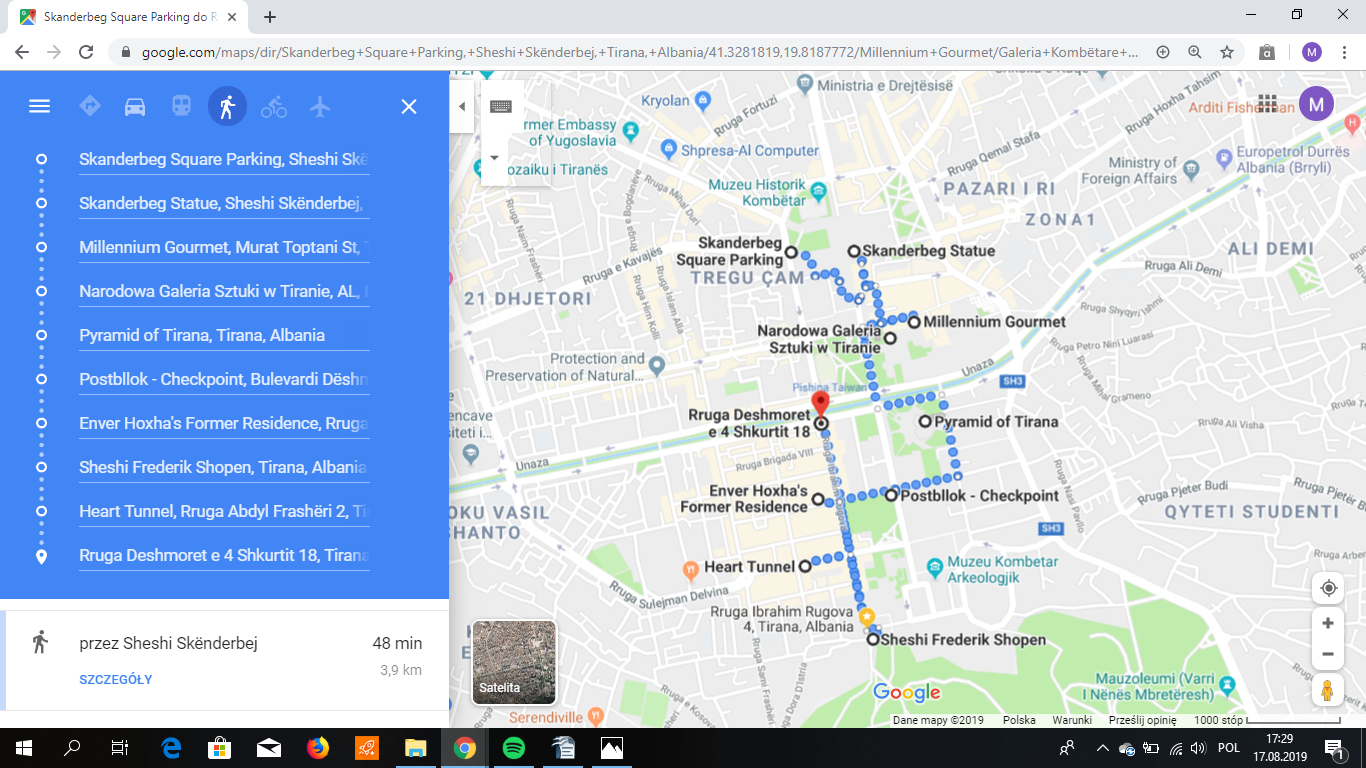Close the directions panel
1366x768 pixels.
pos(409,106)
